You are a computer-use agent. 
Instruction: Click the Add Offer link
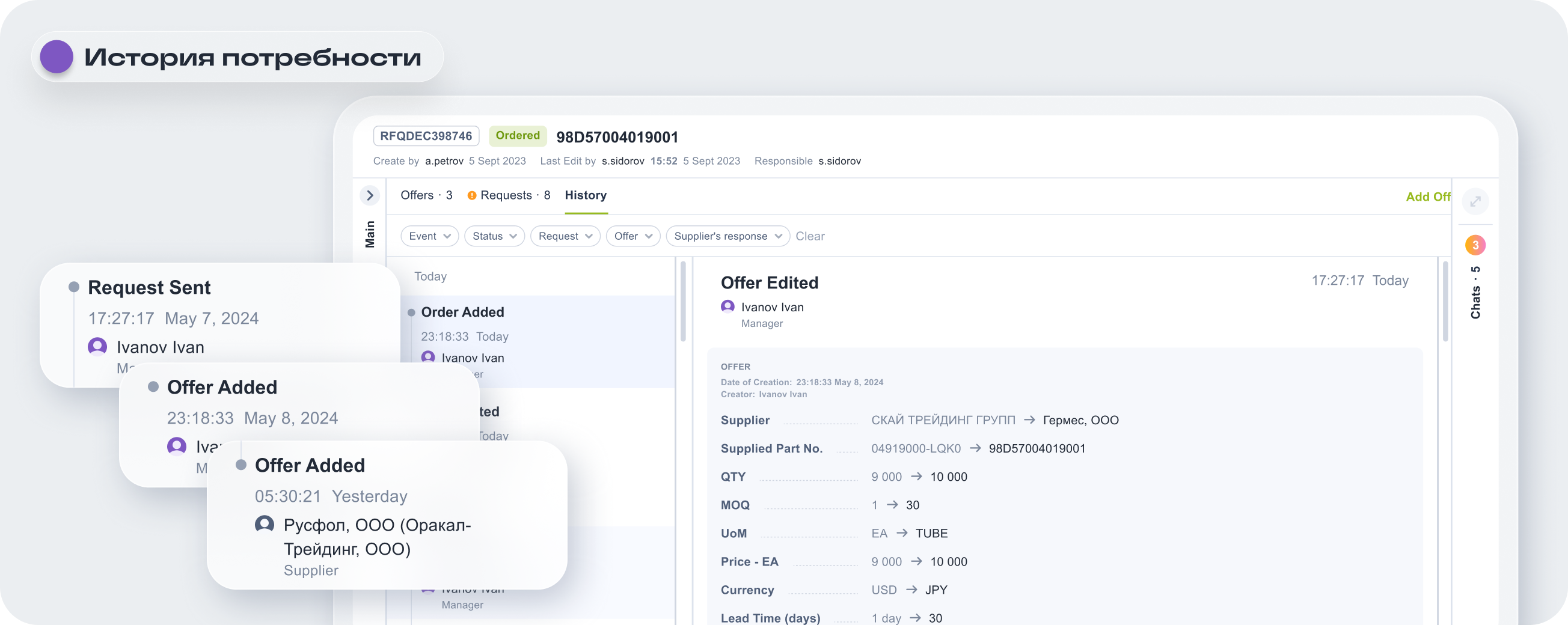1427,197
